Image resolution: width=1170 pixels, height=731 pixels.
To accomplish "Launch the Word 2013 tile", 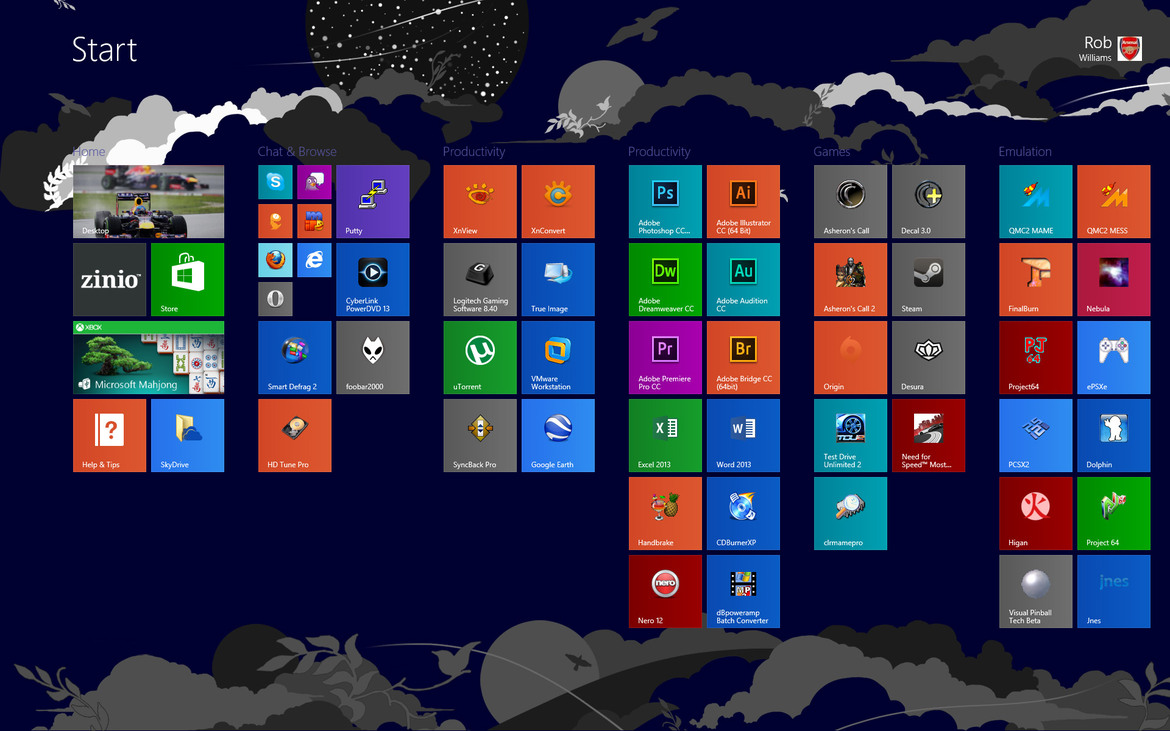I will point(743,436).
